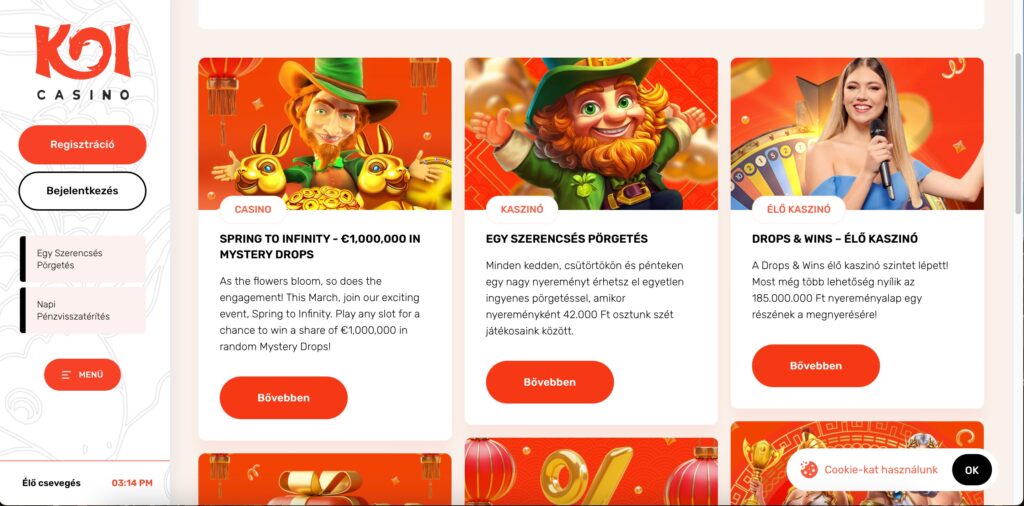Open the MENÜ button
This screenshot has height=506, width=1024.
point(82,375)
